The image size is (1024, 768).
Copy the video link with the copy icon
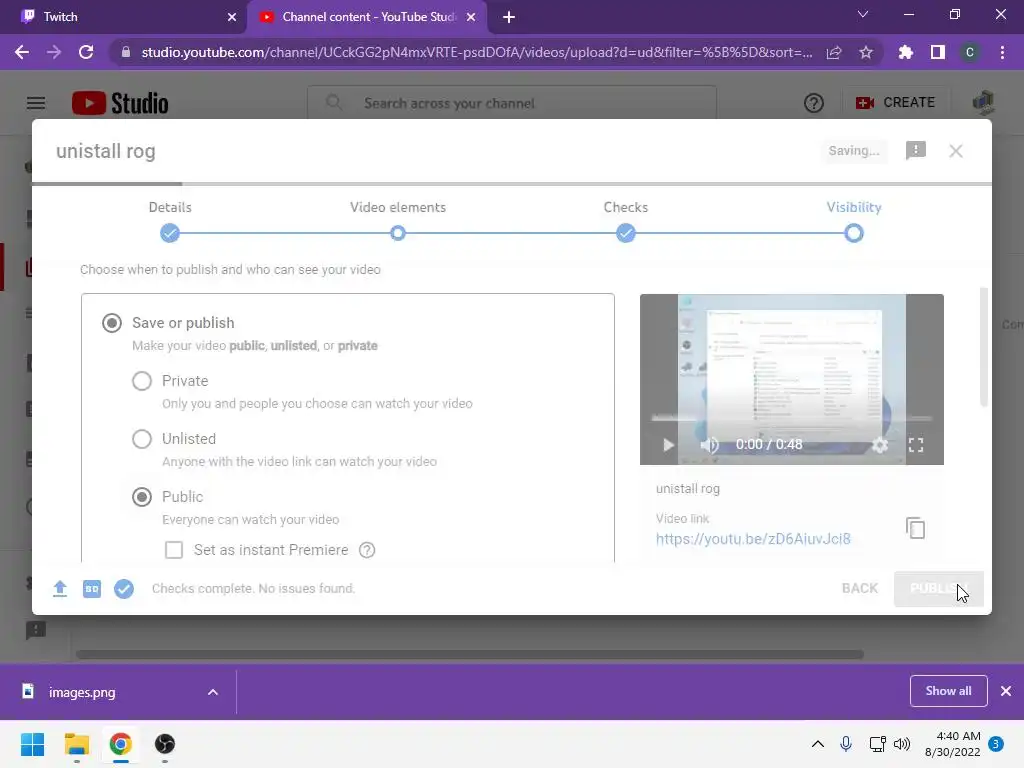(916, 528)
